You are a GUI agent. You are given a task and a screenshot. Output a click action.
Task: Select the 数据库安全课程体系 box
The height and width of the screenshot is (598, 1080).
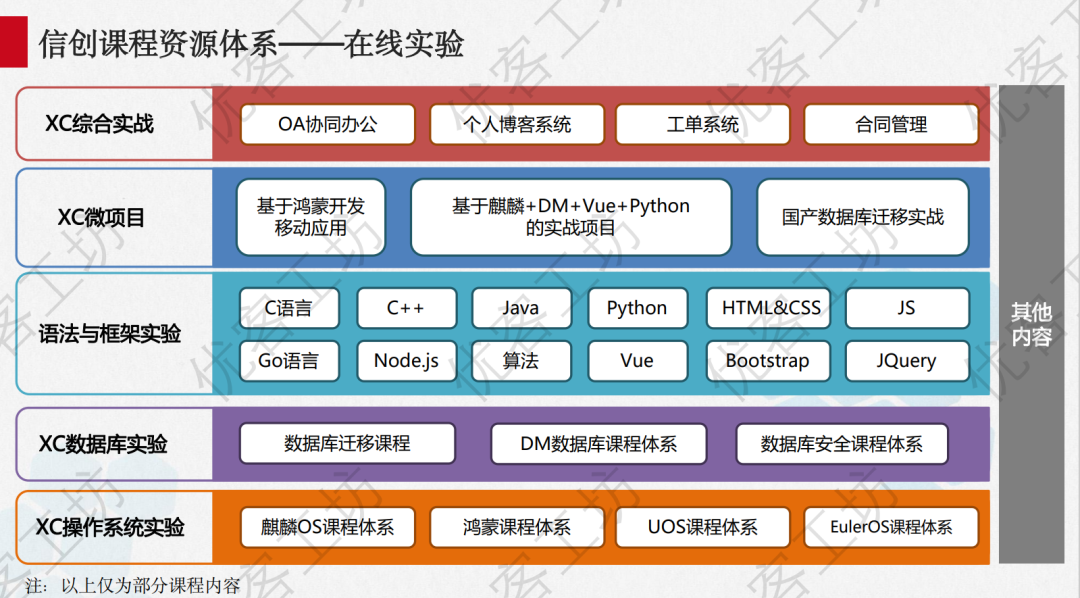click(842, 444)
